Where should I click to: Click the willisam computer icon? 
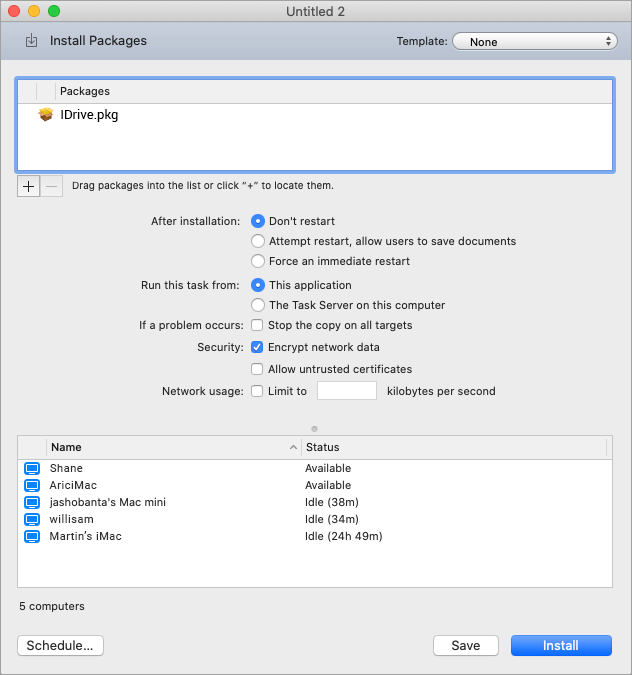[32, 519]
